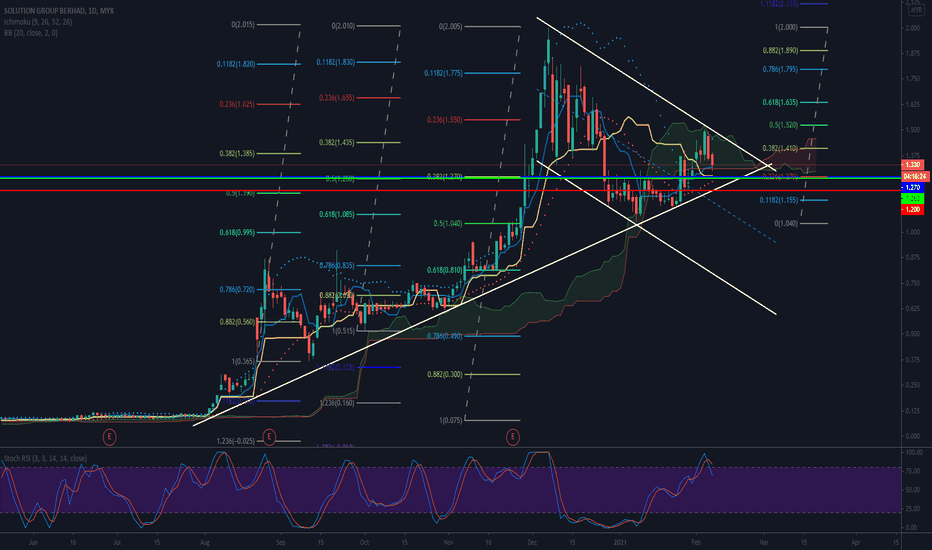Click the earnings marker below late November
The height and width of the screenshot is (550, 932).
pos(512,437)
